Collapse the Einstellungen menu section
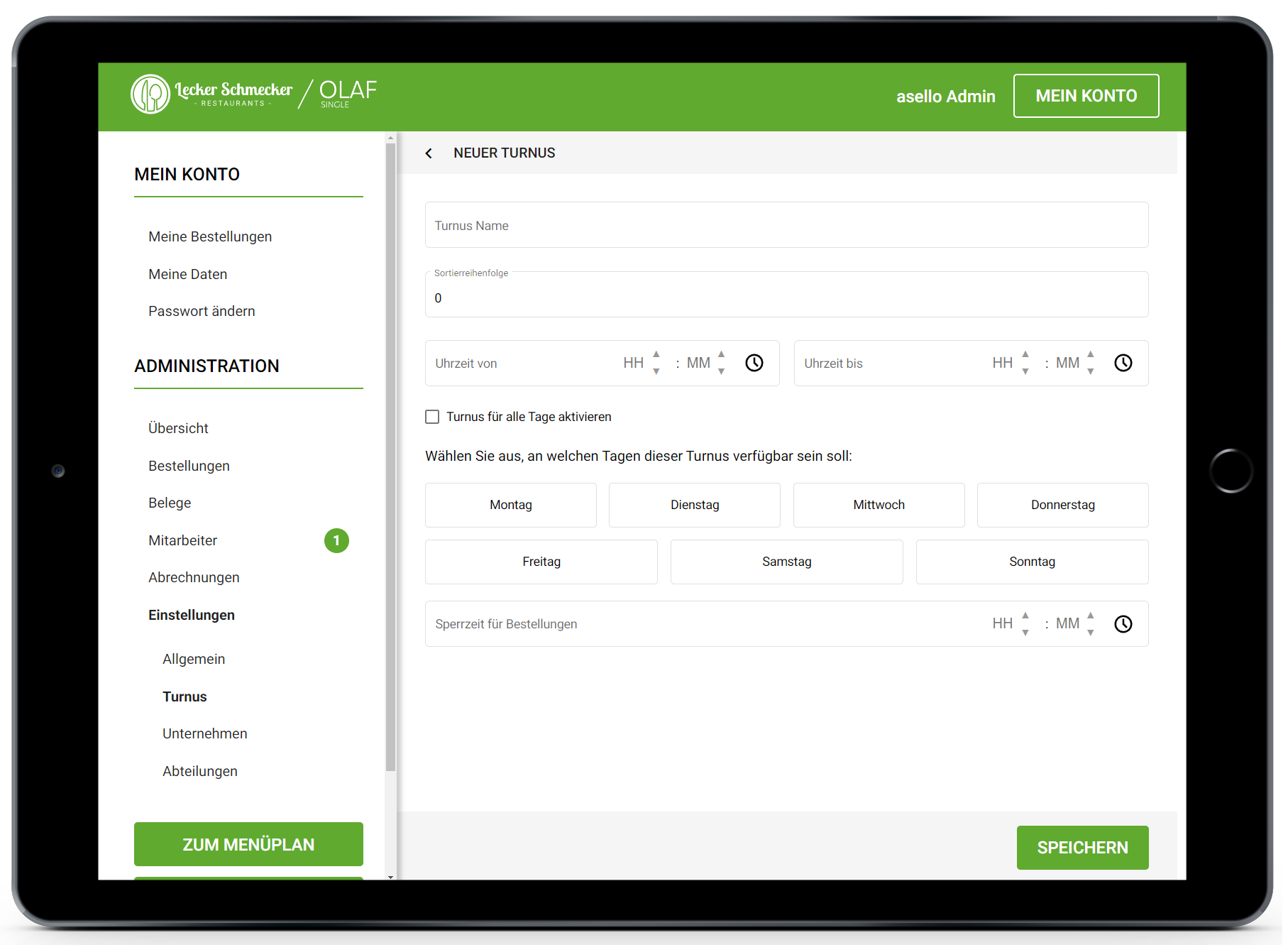Viewport: 1288px width, 945px height. pyautogui.click(x=191, y=615)
